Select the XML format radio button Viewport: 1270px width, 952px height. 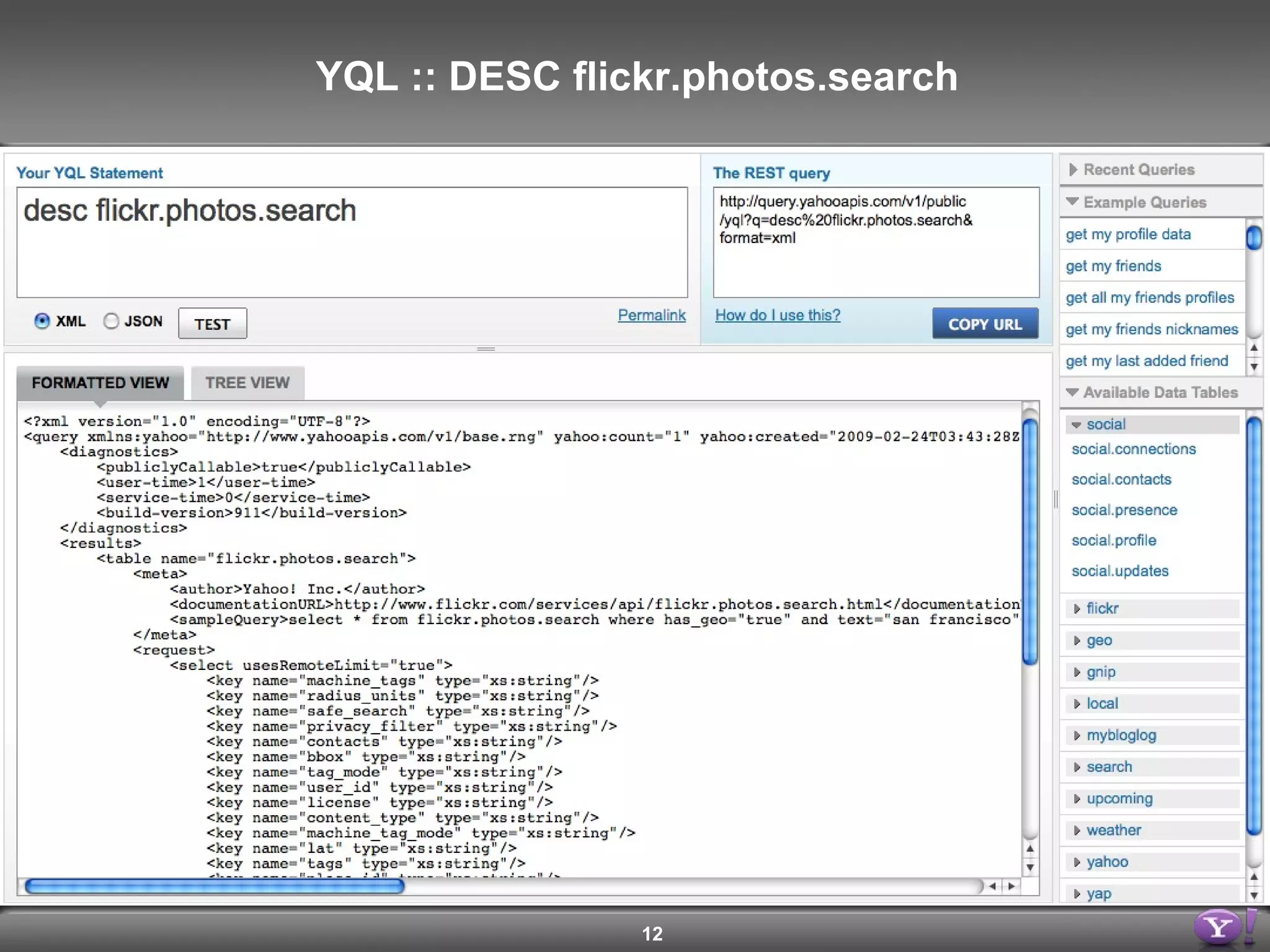point(42,321)
